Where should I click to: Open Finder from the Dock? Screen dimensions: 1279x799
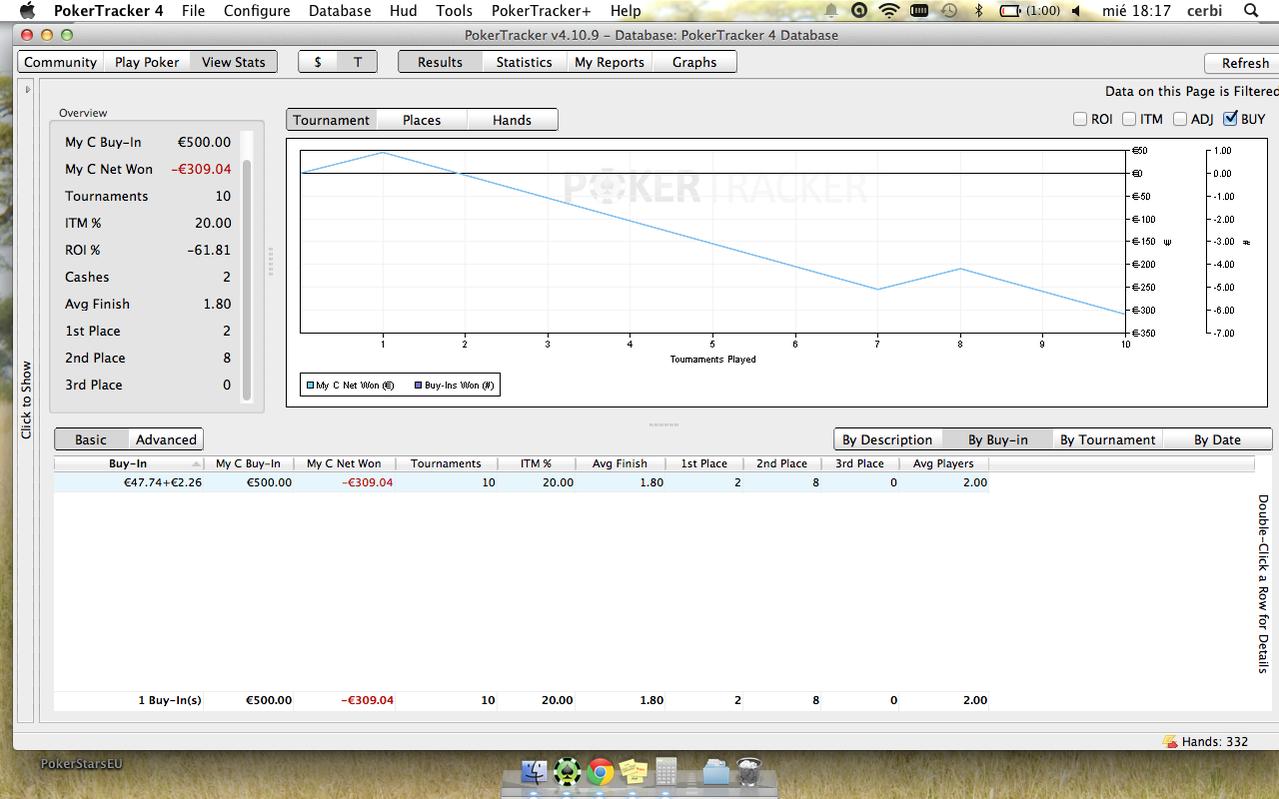[x=536, y=772]
